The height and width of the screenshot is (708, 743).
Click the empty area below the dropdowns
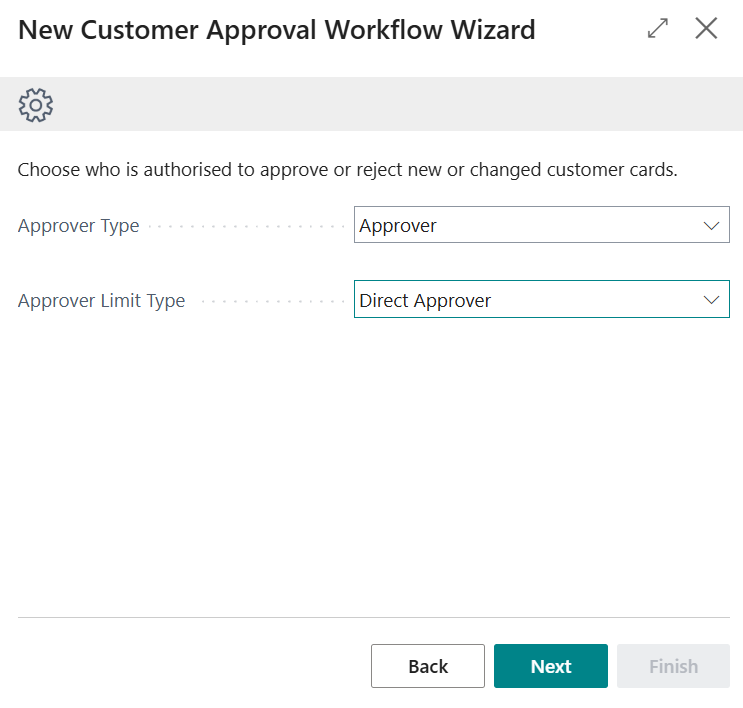point(371,460)
